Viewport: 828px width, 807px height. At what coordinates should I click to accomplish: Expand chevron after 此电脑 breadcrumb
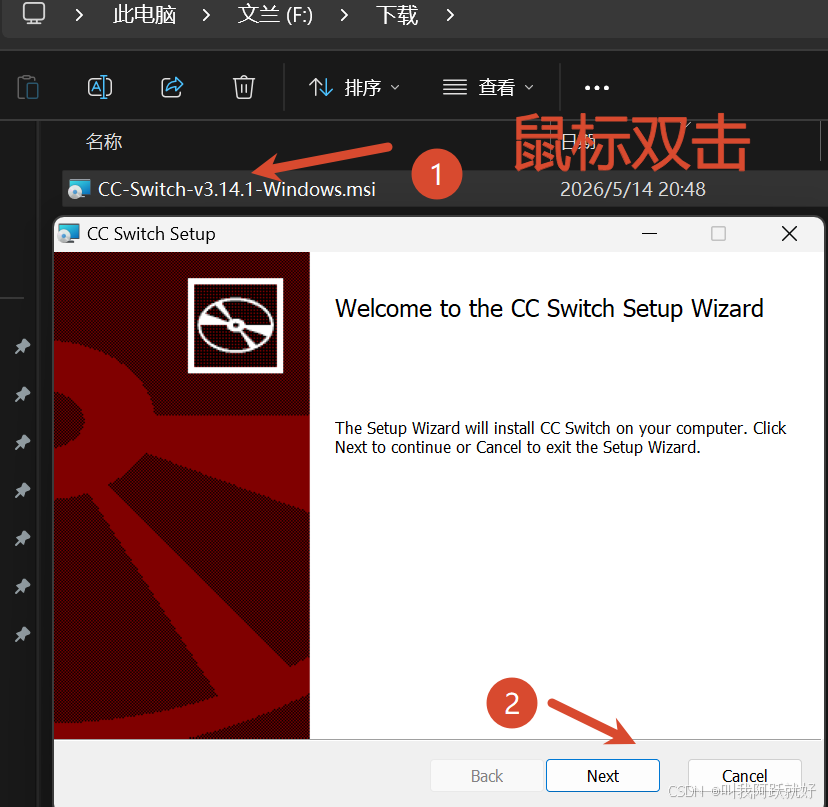pyautogui.click(x=206, y=15)
